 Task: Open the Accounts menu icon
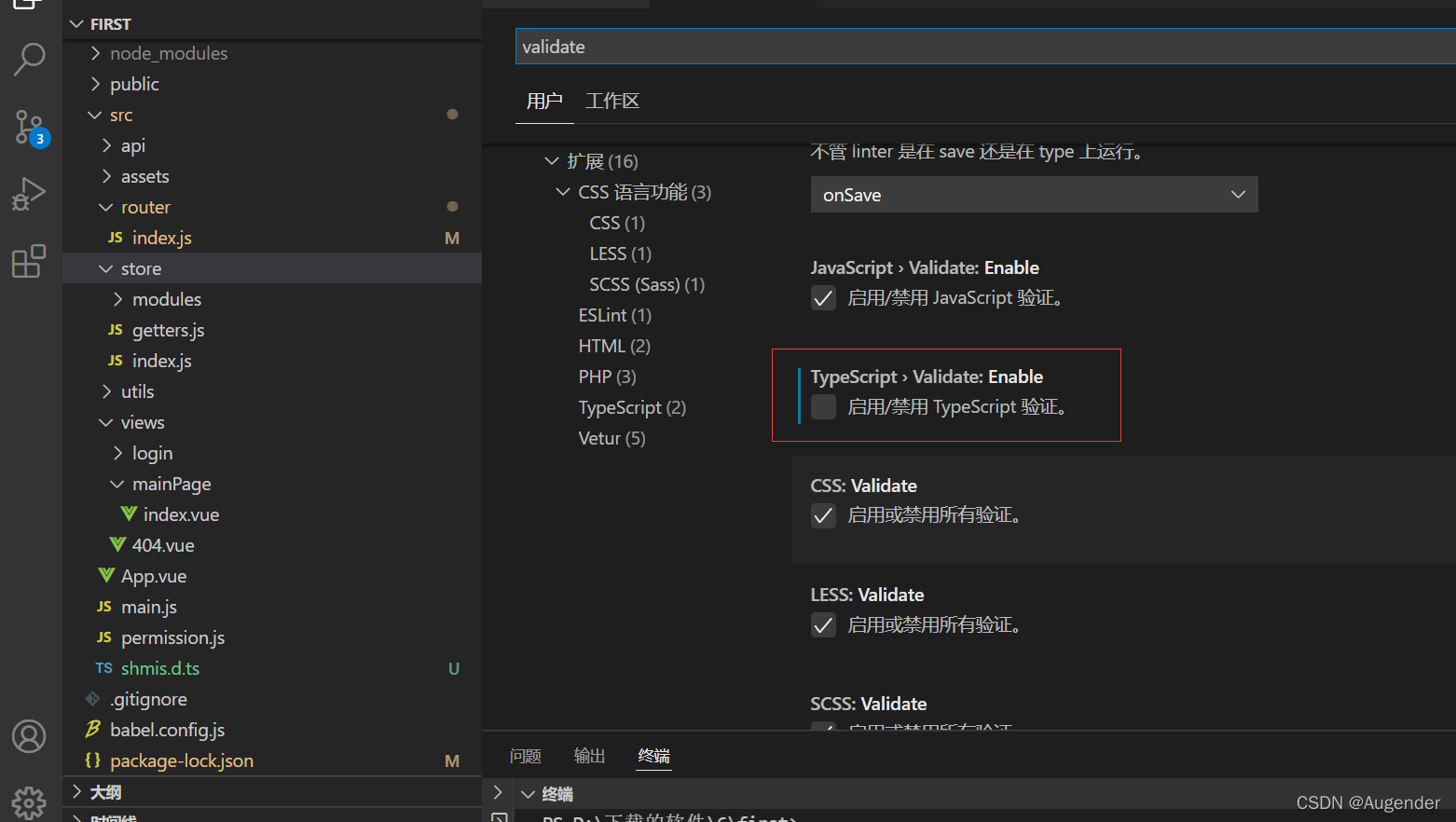pos(29,736)
